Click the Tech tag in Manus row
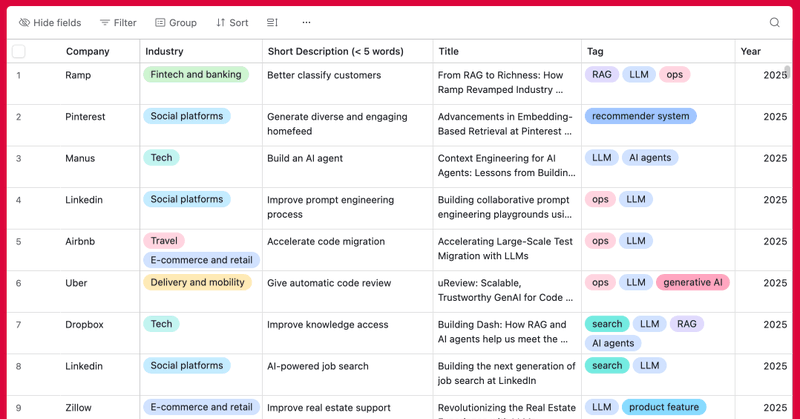800x419 pixels. tap(161, 158)
